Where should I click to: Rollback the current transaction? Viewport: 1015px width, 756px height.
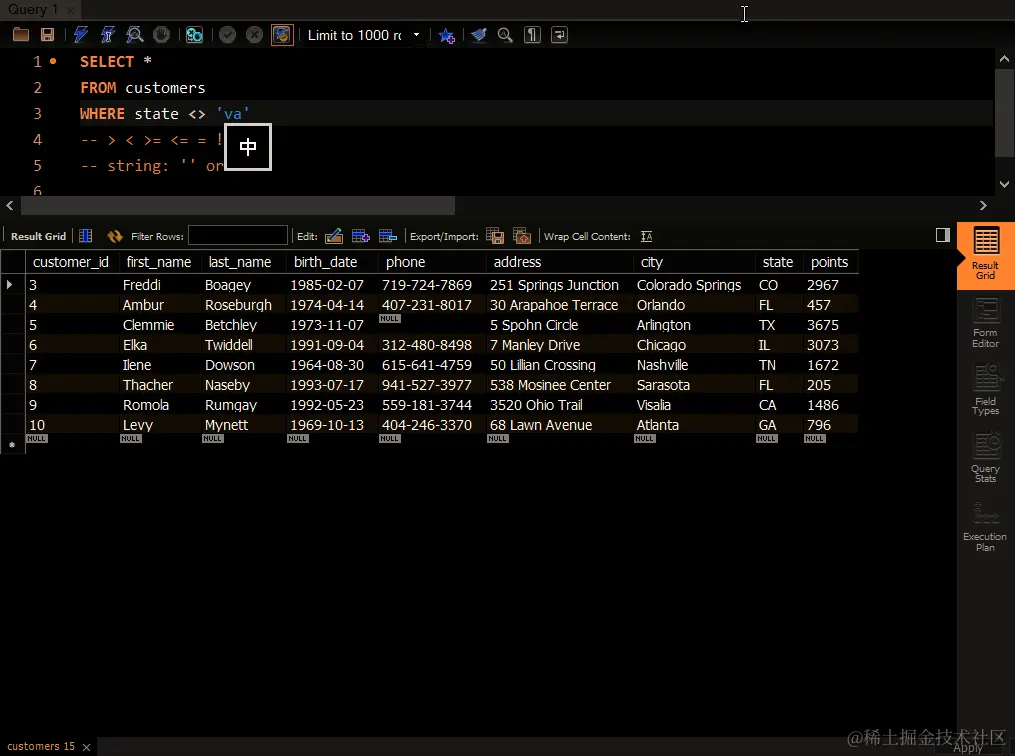[254, 35]
